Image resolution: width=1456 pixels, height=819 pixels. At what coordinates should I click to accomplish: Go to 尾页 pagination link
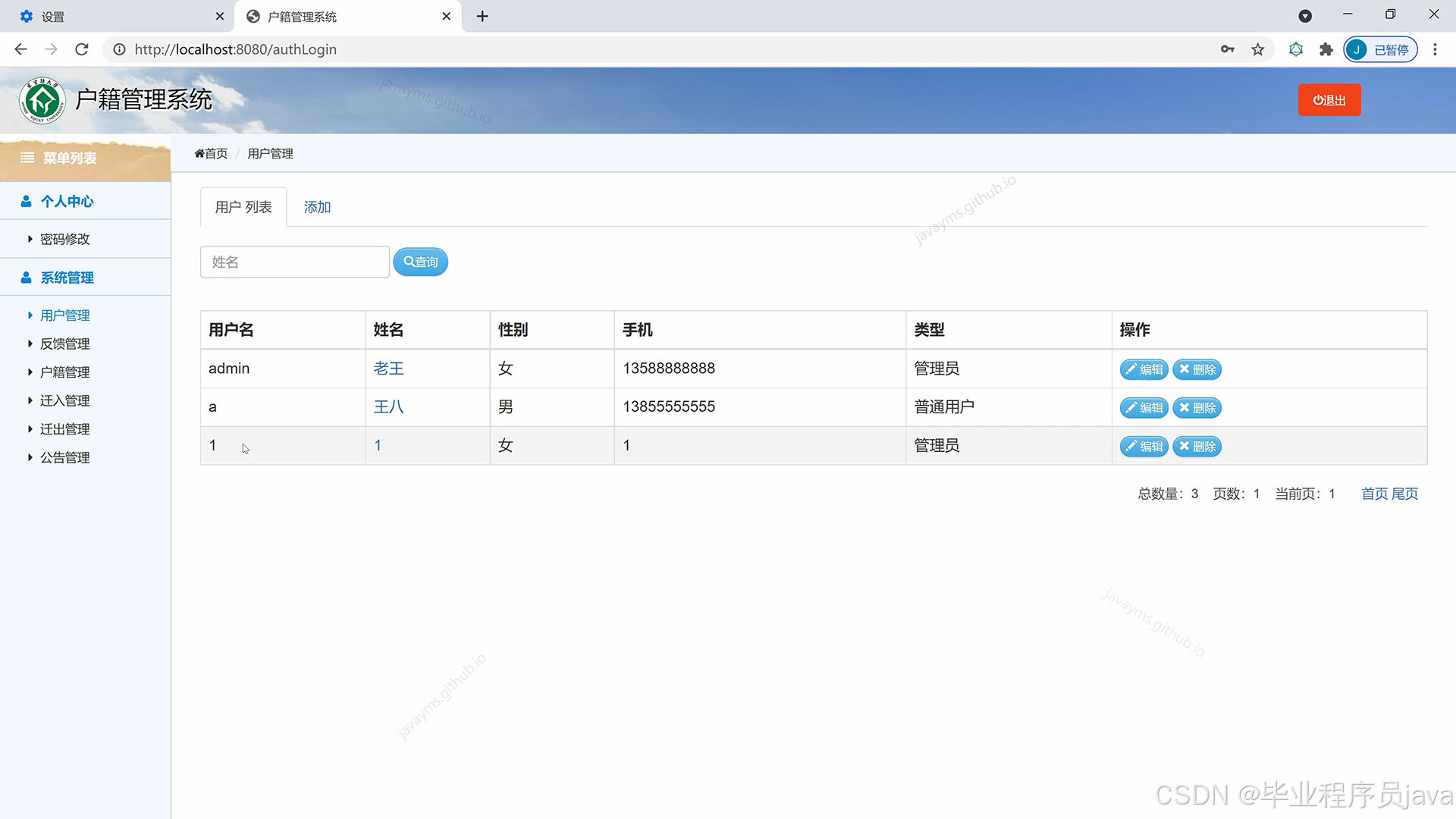click(x=1404, y=494)
